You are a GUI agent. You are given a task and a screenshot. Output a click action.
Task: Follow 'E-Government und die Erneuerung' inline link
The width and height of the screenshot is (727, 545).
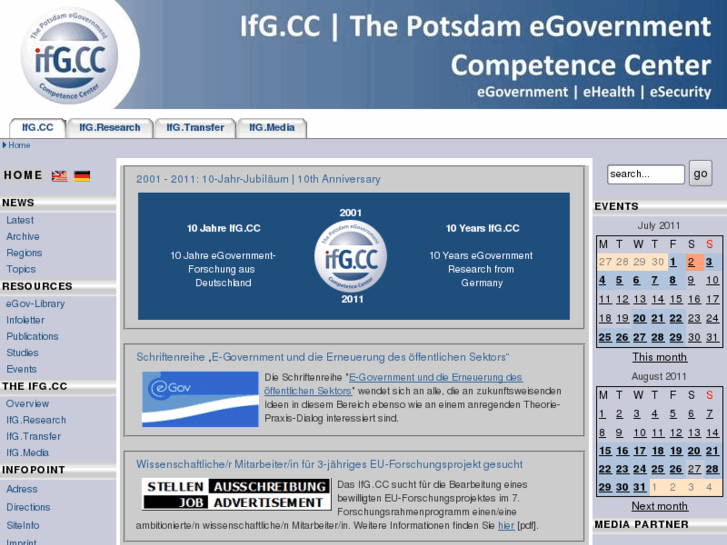(393, 384)
